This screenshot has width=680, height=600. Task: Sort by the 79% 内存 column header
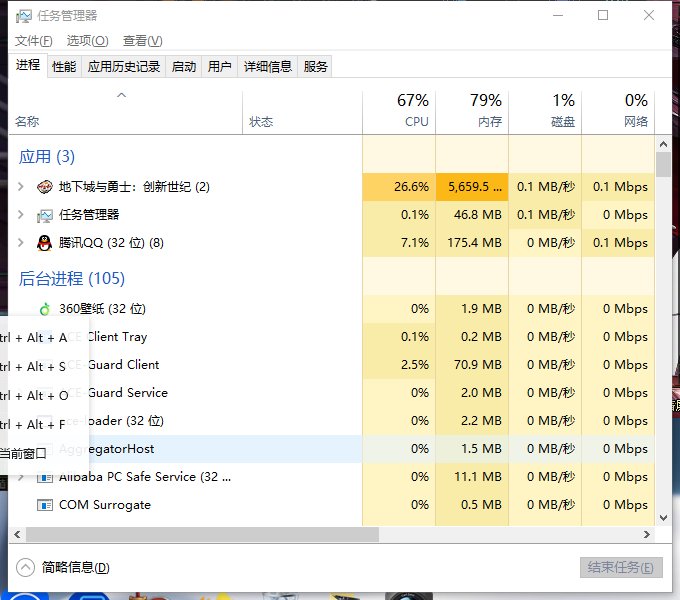tap(472, 112)
